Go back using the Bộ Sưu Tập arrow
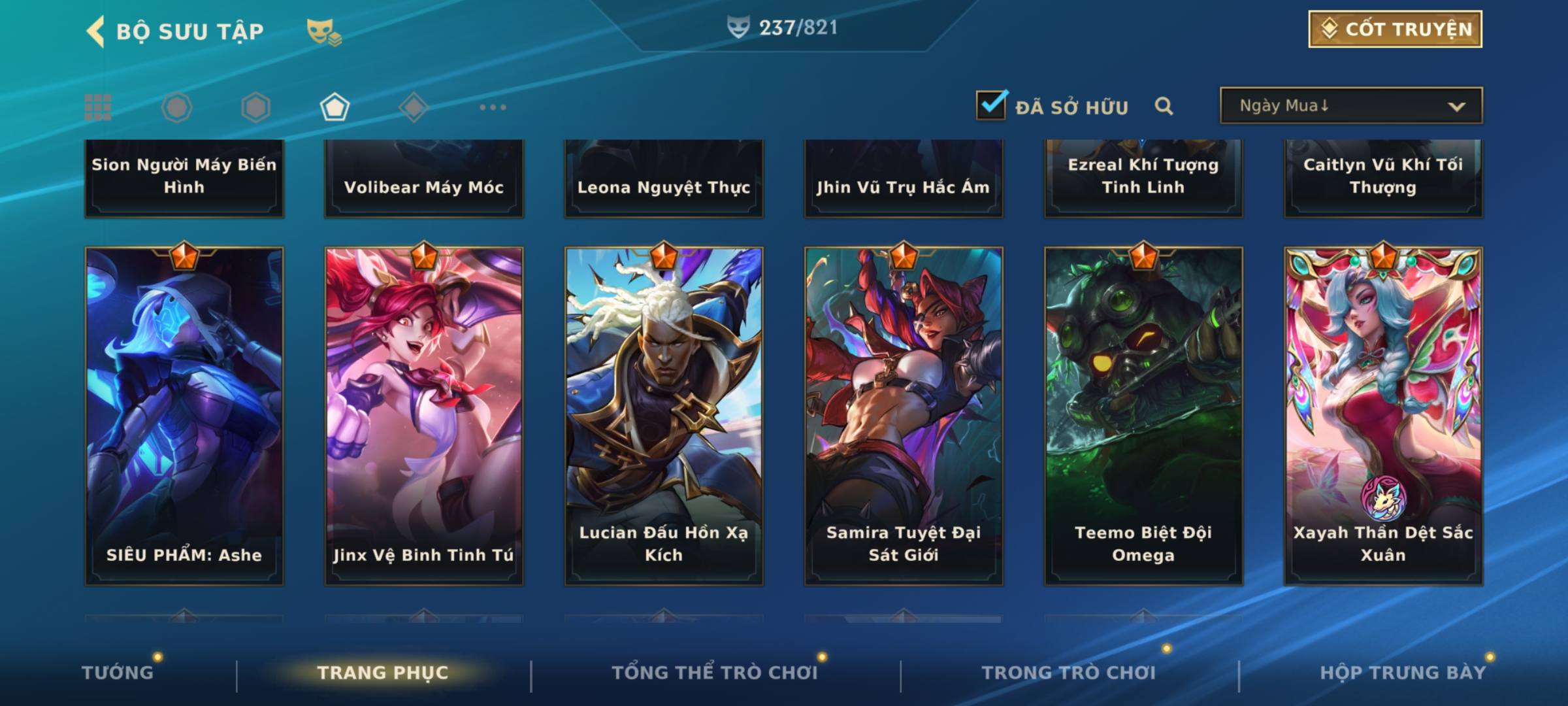Screen dimensions: 1568x706 point(95,31)
